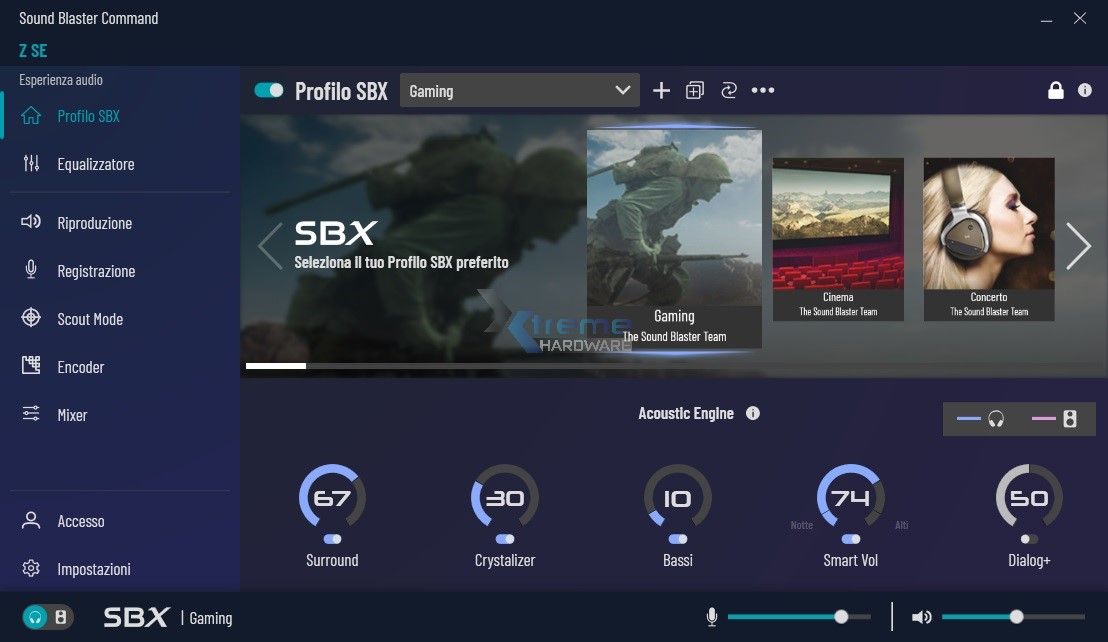This screenshot has width=1108, height=642.
Task: Open the Equalizzatore section
Action: (x=95, y=164)
